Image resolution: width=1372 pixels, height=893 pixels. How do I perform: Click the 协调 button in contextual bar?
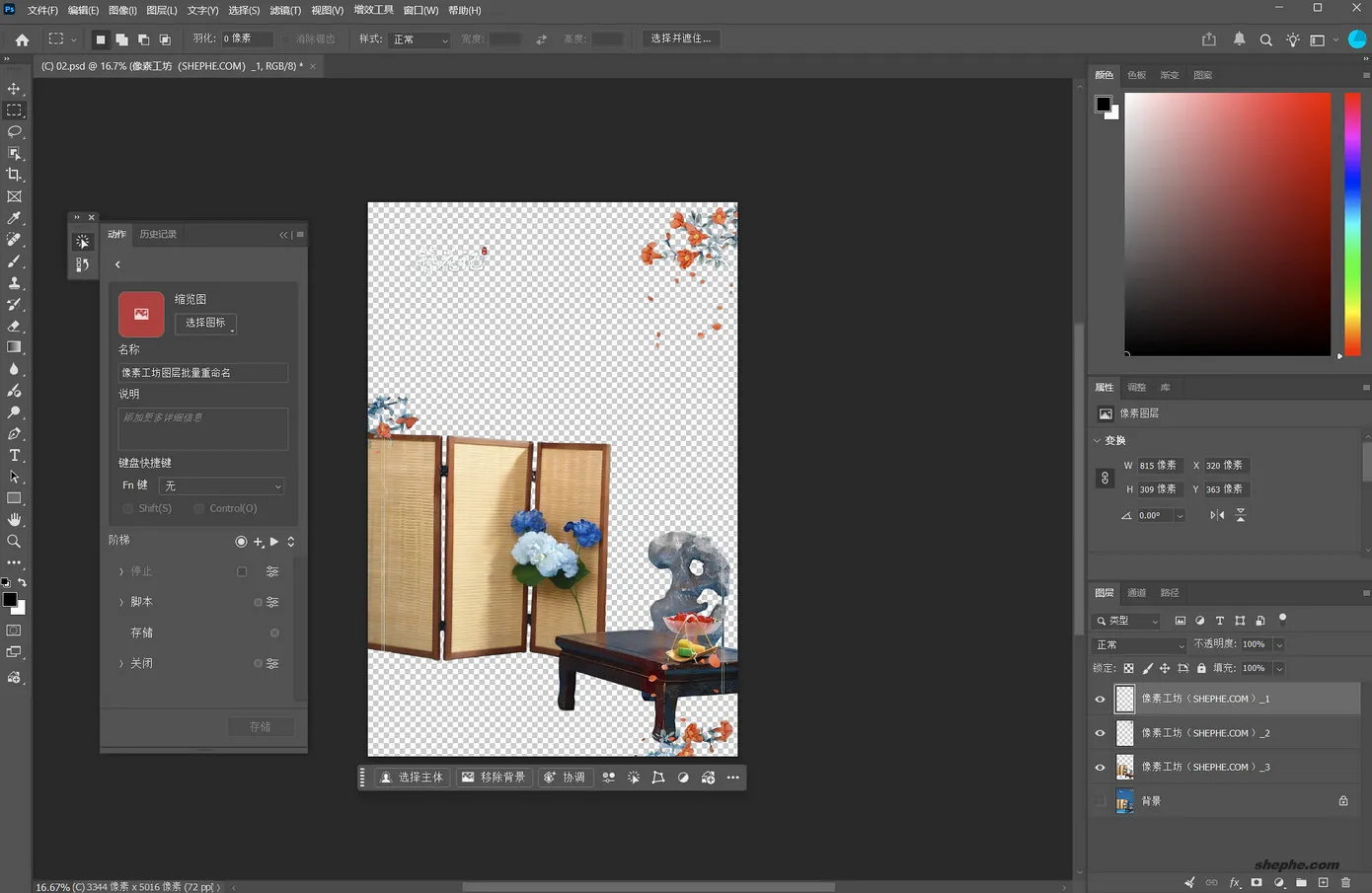565,778
